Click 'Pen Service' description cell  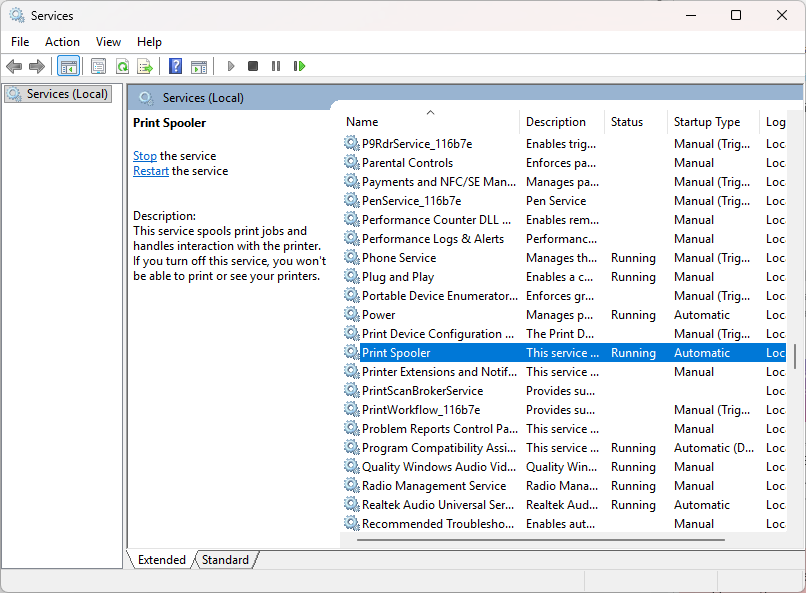click(556, 200)
